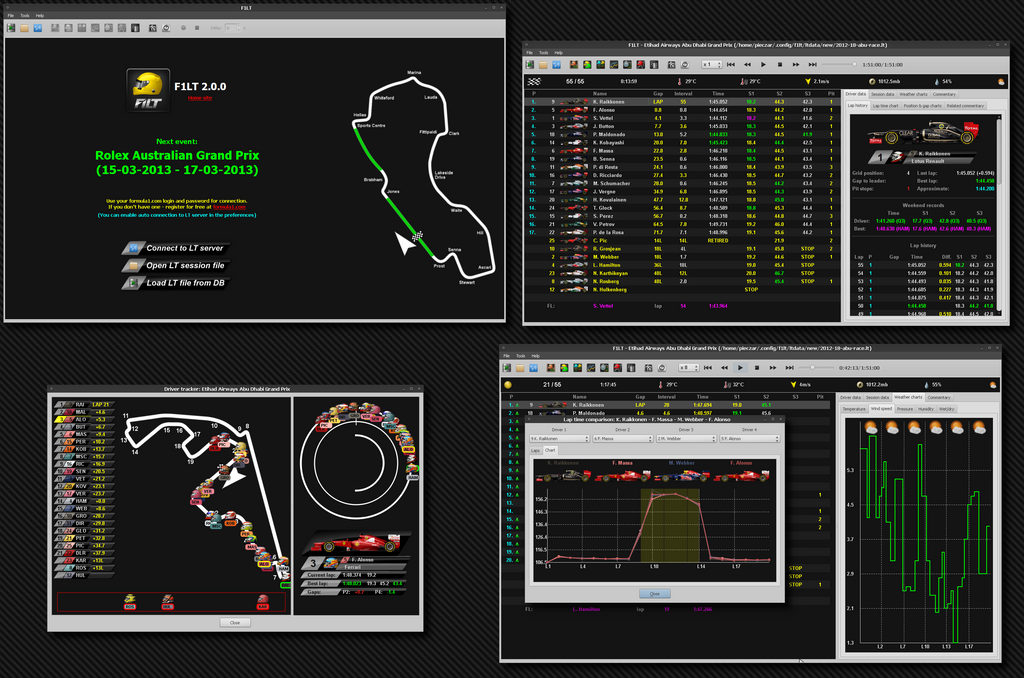Click blue database icon in start window toolbar
This screenshot has height=678, width=1024.
click(x=38, y=27)
